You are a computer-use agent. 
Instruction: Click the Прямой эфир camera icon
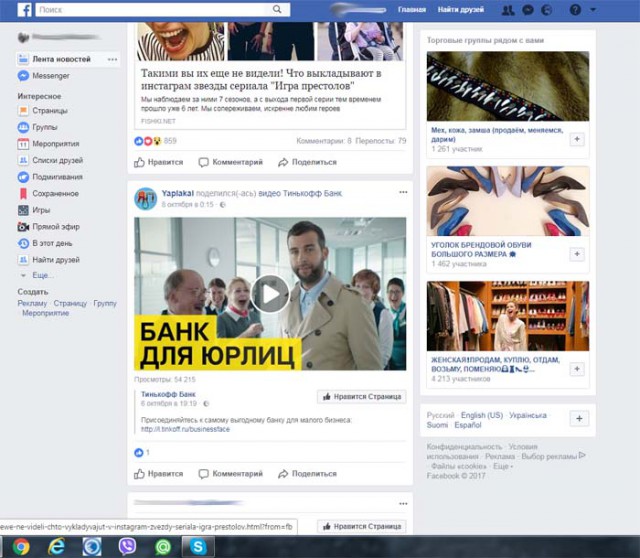click(x=23, y=227)
